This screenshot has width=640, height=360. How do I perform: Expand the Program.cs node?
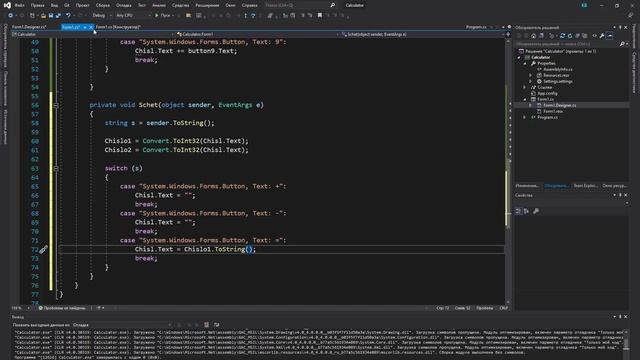(524, 117)
